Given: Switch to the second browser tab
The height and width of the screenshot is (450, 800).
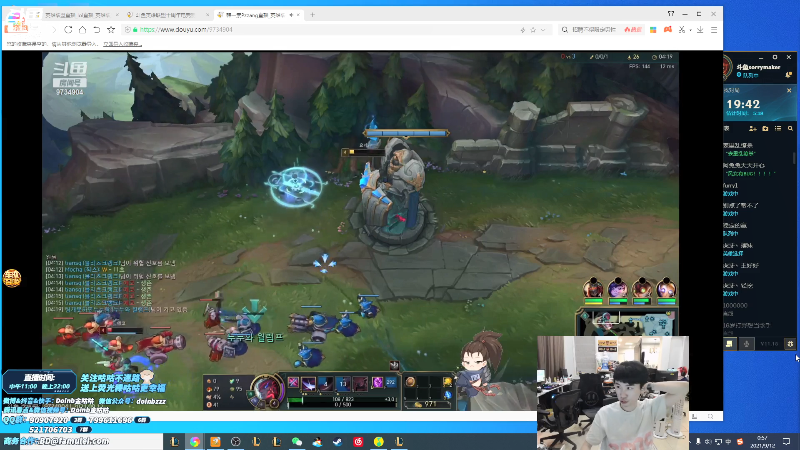Looking at the screenshot, I should [x=166, y=15].
